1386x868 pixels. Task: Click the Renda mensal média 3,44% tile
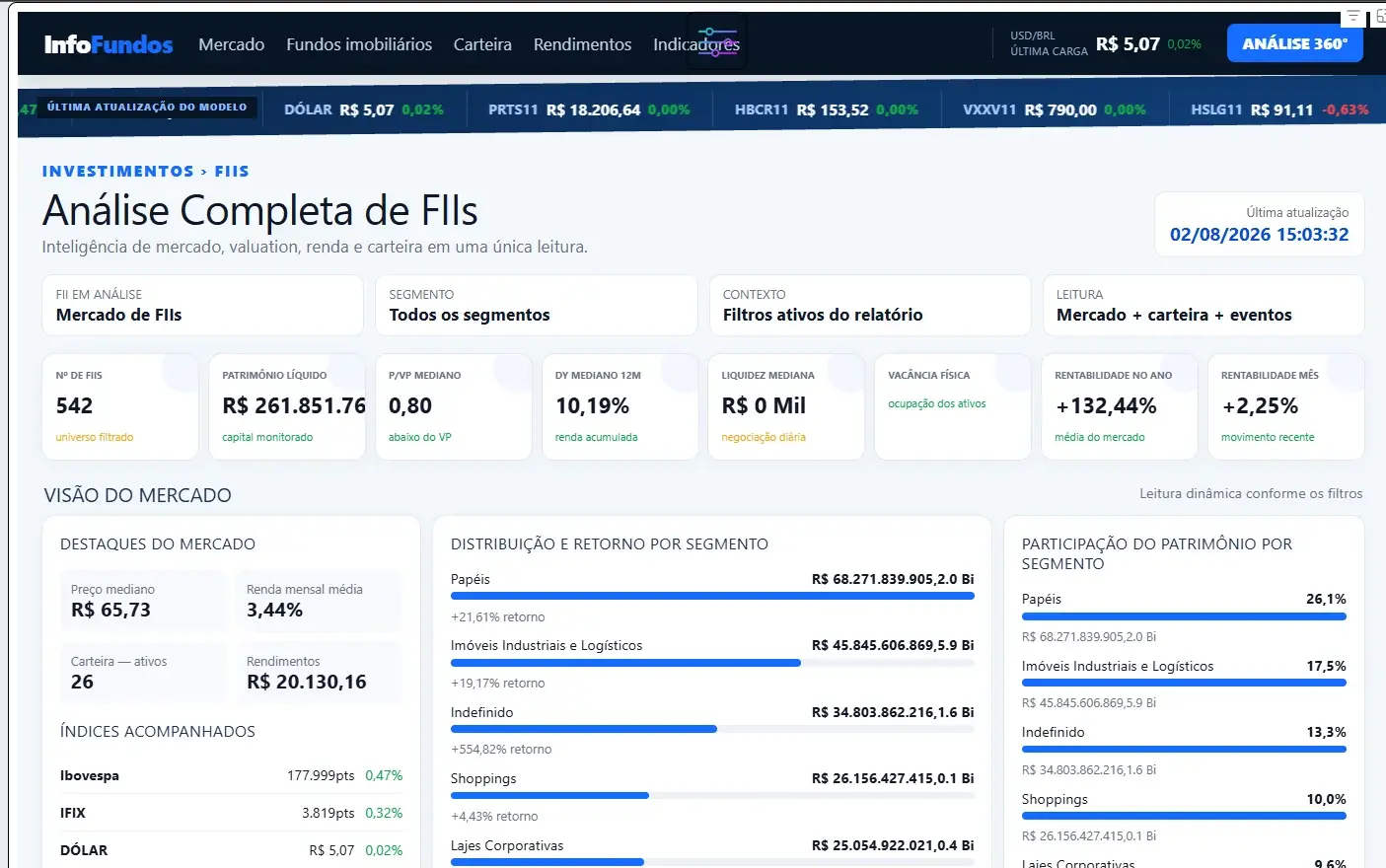tap(319, 601)
